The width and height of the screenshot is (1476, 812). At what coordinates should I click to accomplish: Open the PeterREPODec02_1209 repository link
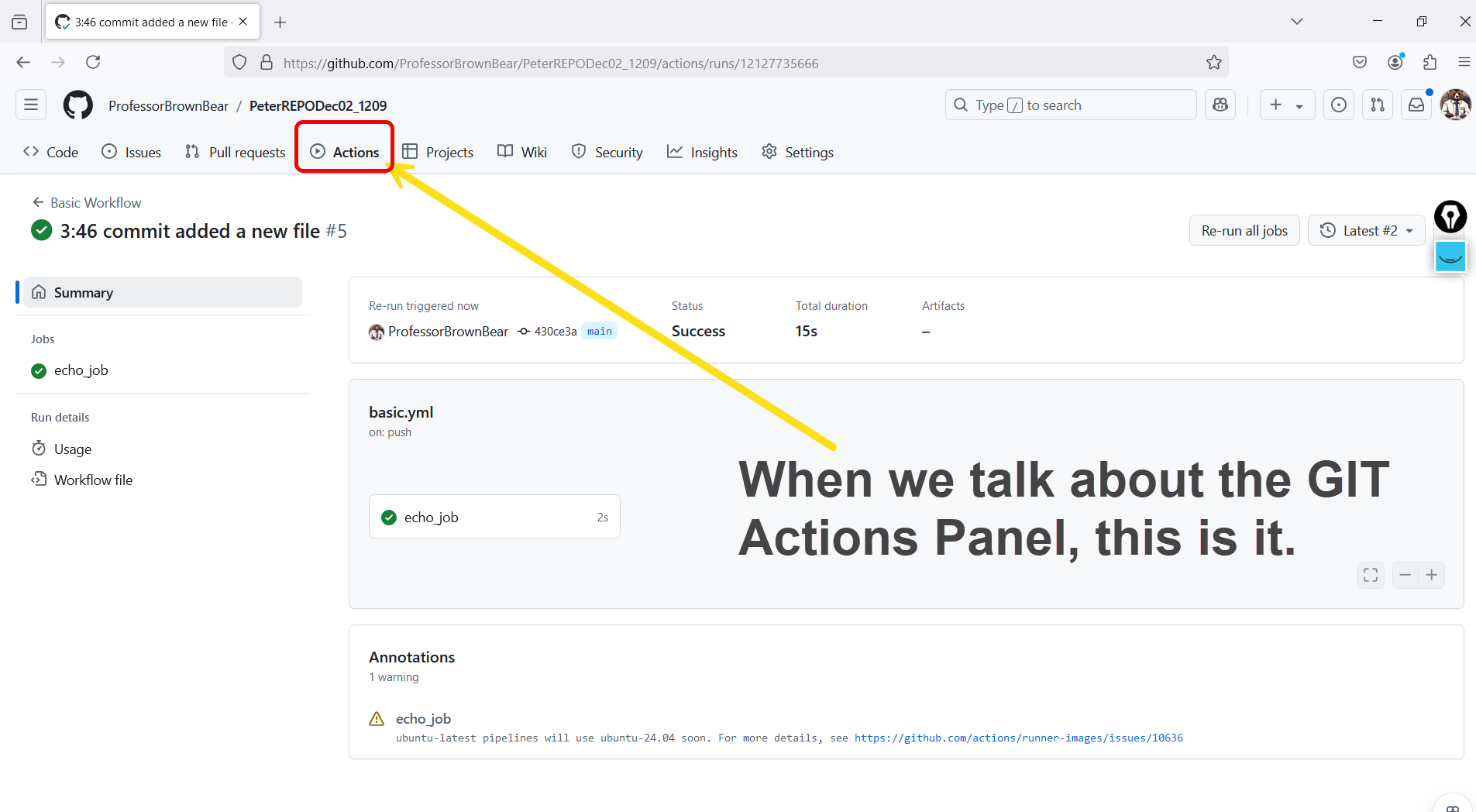tap(318, 105)
